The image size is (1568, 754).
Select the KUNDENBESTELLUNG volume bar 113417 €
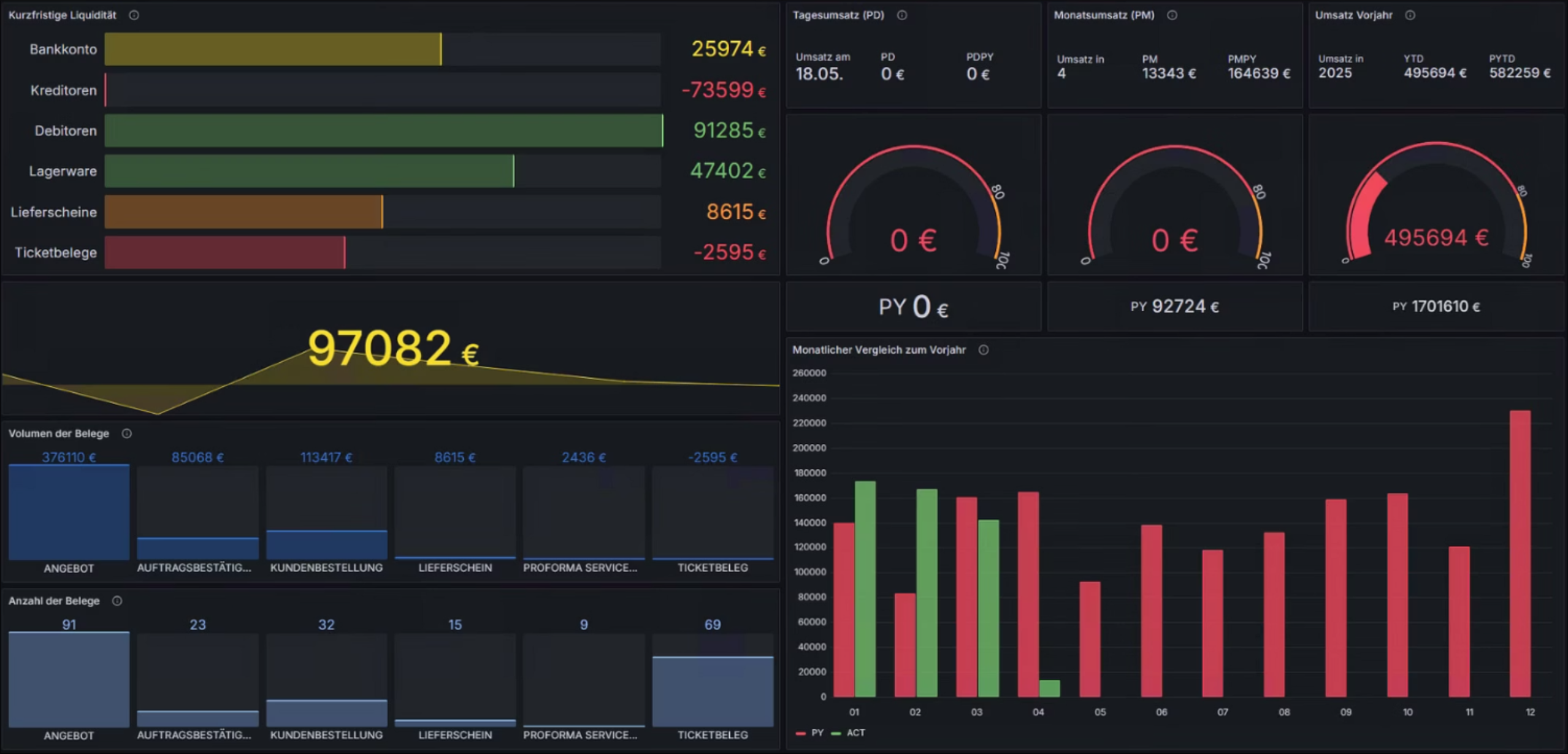[327, 512]
